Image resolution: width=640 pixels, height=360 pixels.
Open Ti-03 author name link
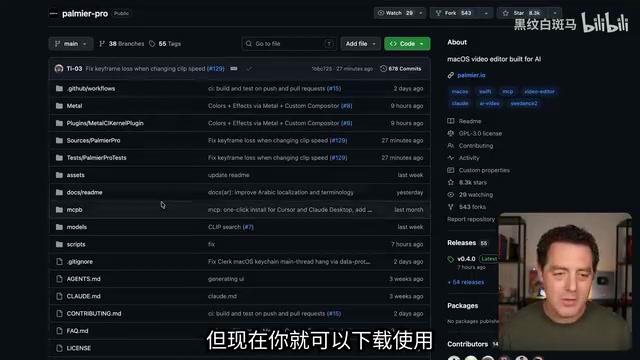pyautogui.click(x=74, y=69)
